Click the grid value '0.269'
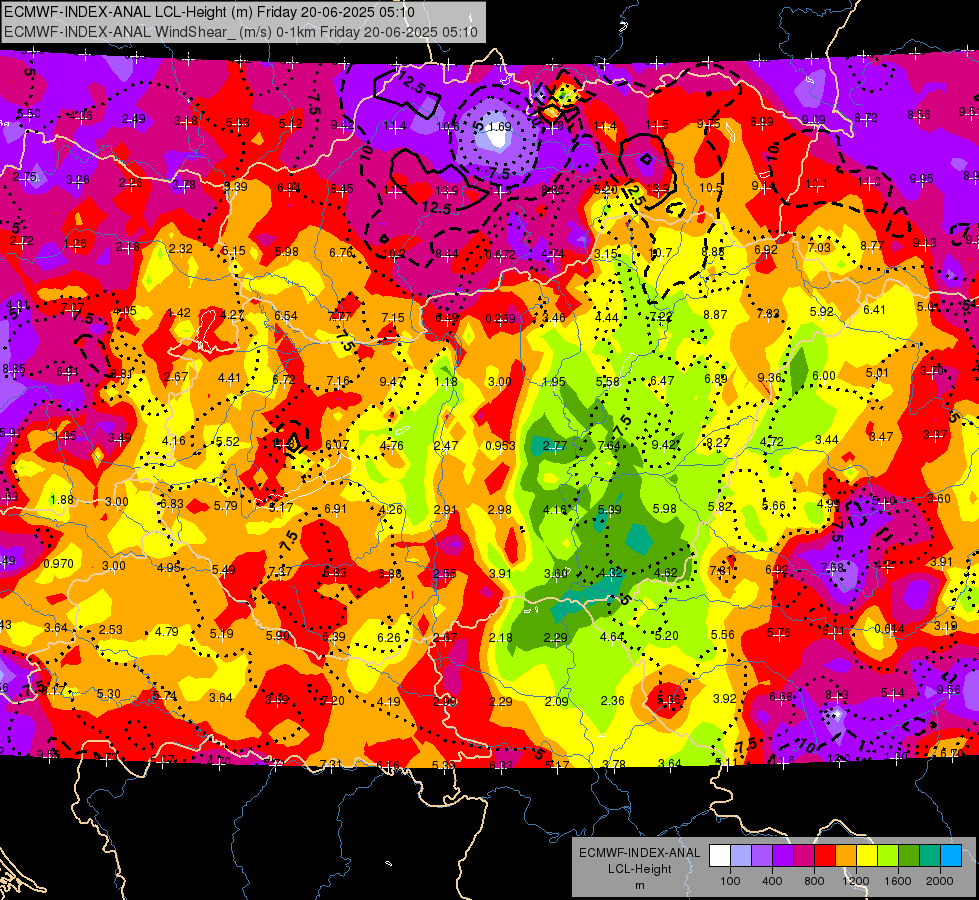Image resolution: width=979 pixels, height=900 pixels. (x=501, y=319)
